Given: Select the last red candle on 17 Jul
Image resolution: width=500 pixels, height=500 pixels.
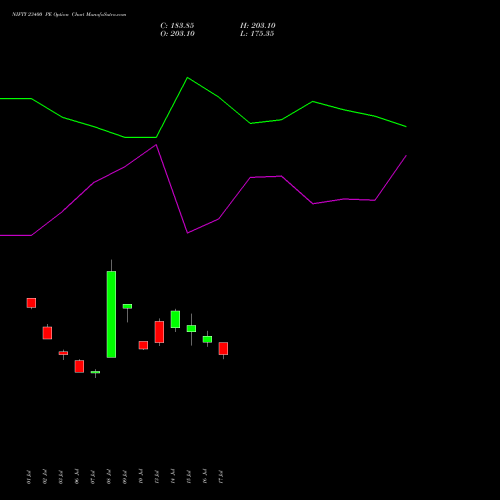Looking at the screenshot, I should [223, 348].
